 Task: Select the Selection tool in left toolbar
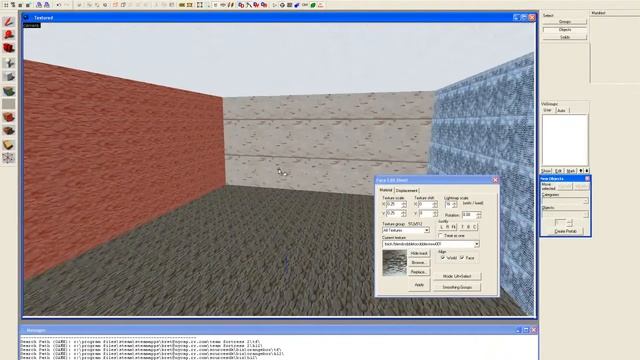9,21
